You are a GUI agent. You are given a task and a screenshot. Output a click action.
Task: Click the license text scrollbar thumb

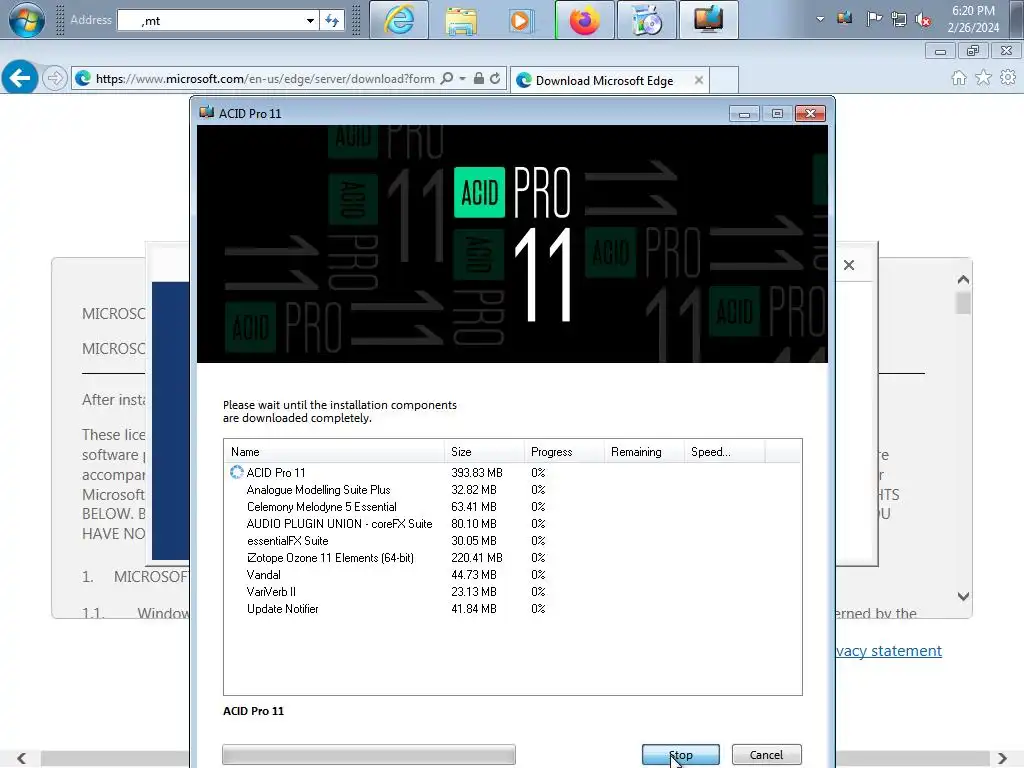pos(963,303)
